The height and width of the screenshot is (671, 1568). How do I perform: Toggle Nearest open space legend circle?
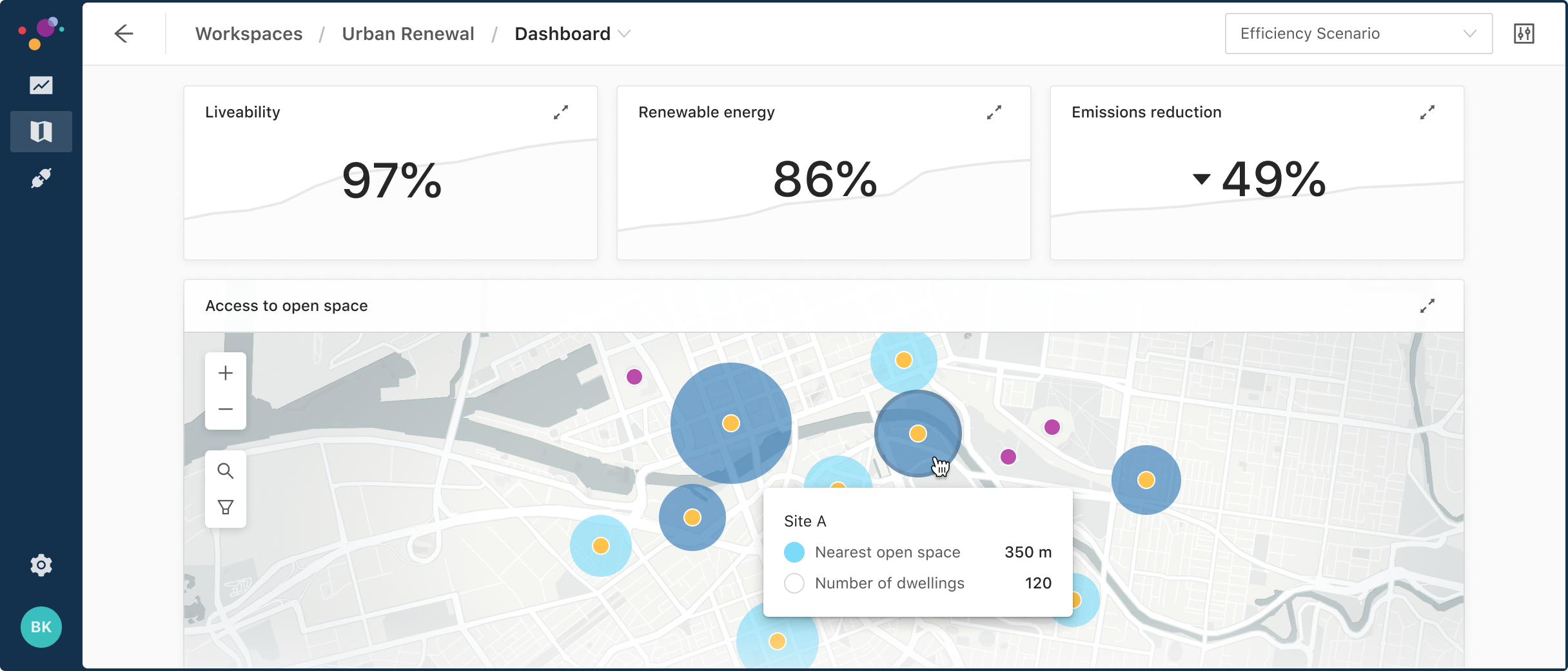tap(794, 552)
